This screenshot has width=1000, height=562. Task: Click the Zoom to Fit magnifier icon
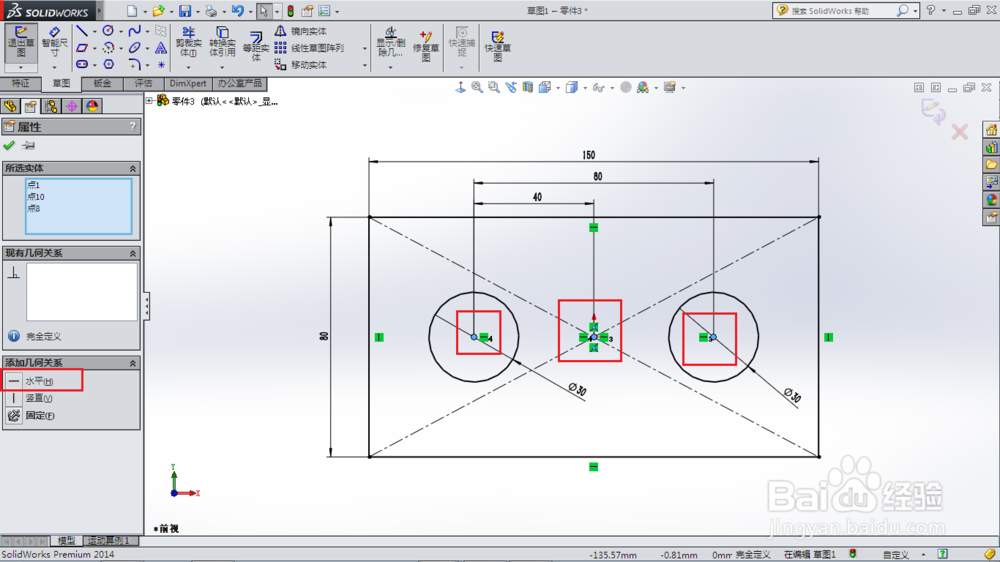477,87
